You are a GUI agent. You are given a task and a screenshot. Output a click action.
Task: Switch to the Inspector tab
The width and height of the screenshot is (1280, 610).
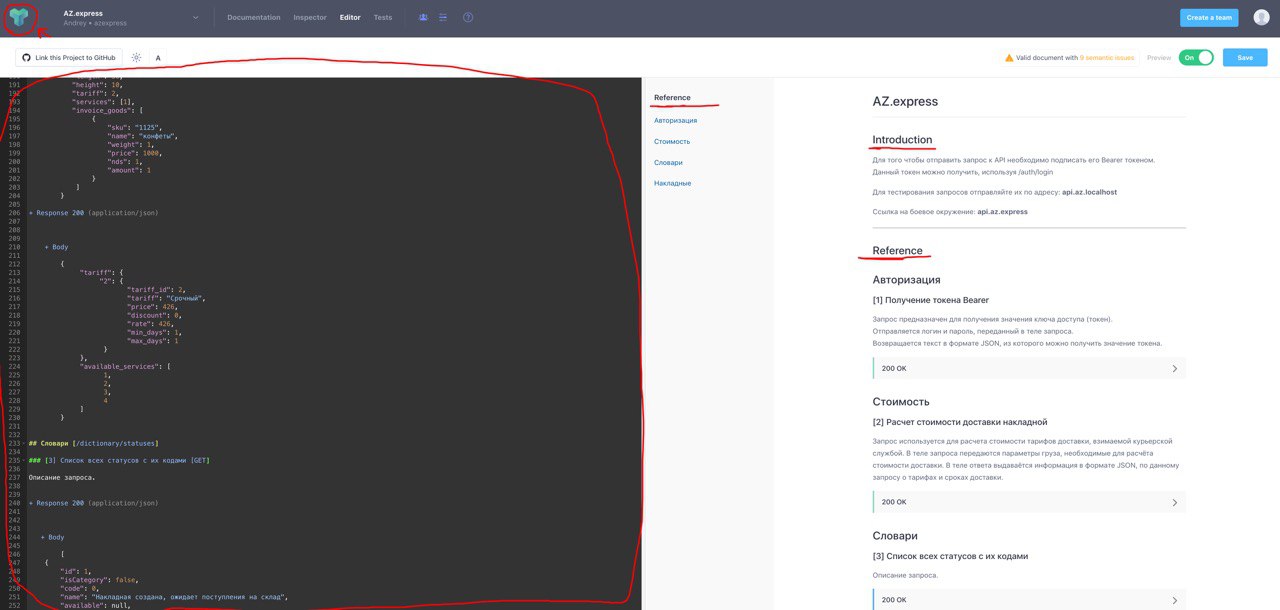[310, 17]
